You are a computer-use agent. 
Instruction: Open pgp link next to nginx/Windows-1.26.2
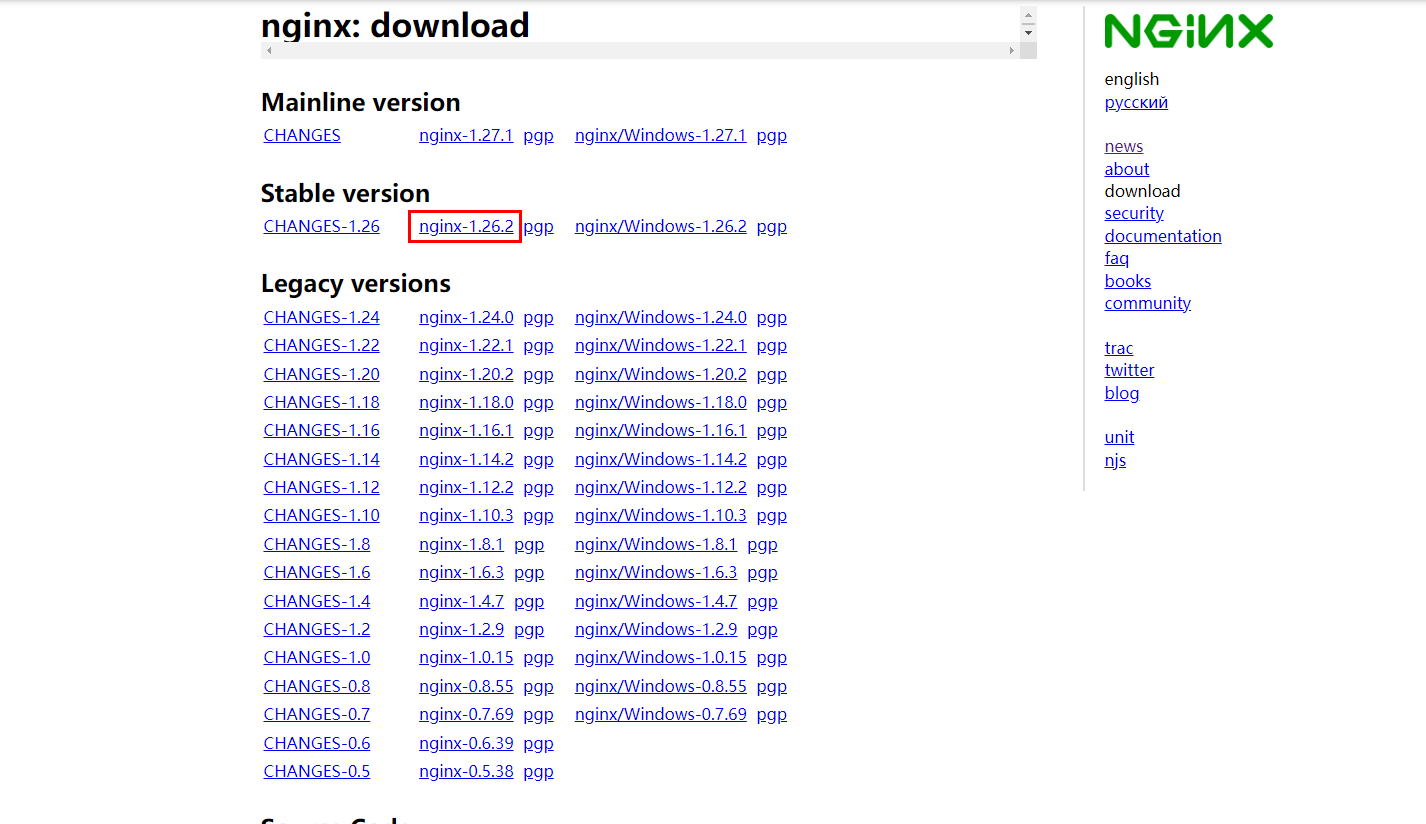pyautogui.click(x=771, y=226)
